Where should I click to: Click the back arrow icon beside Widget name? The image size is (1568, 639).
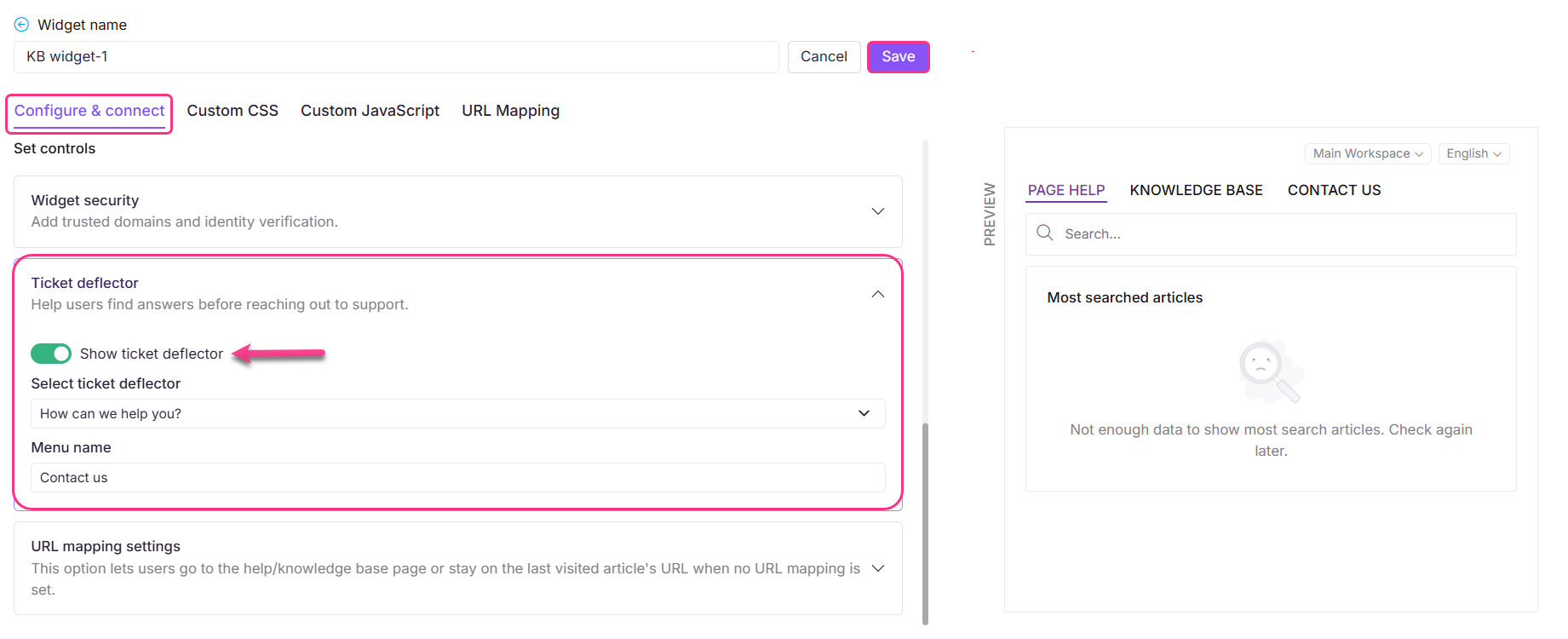pyautogui.click(x=21, y=25)
